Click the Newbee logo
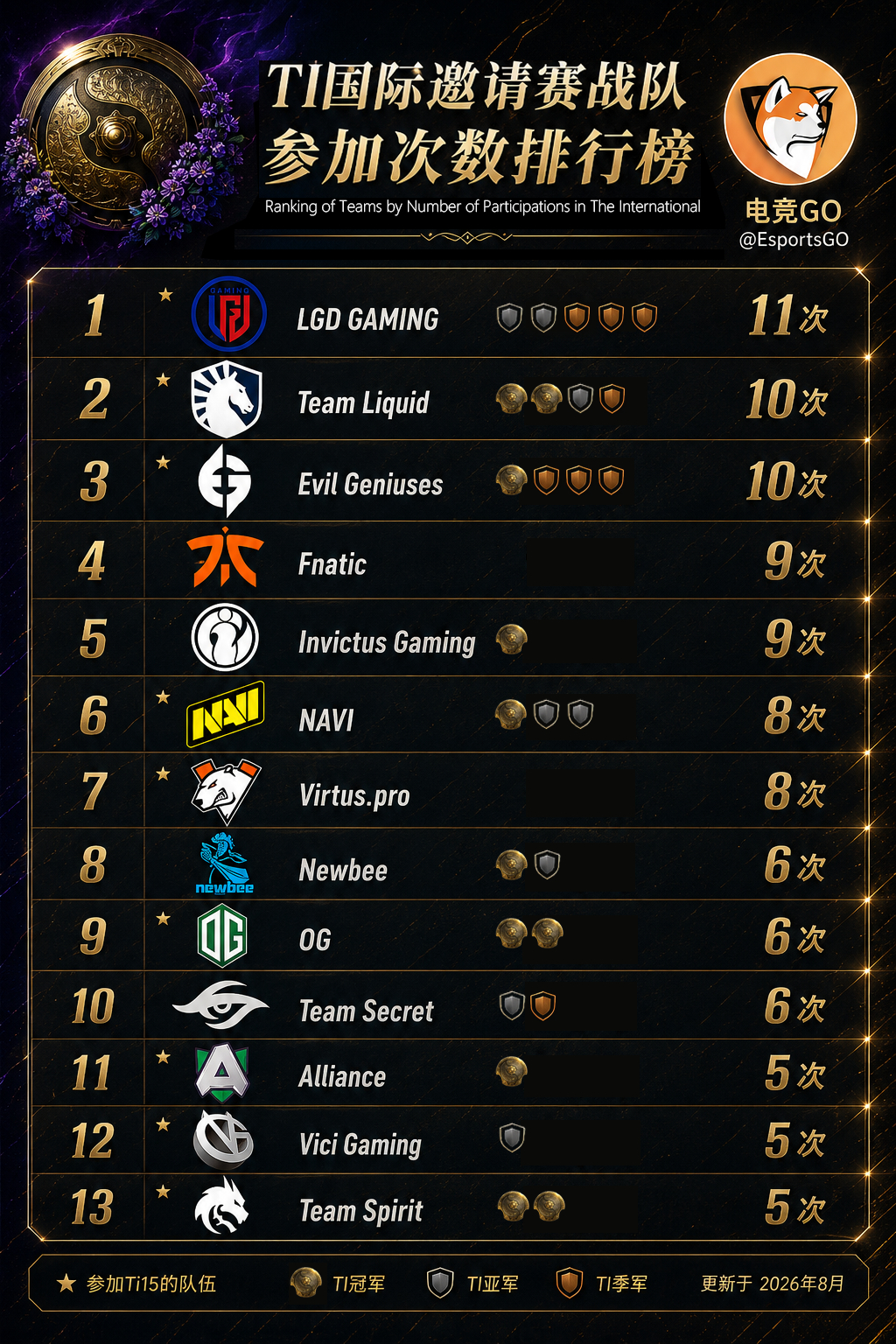This screenshot has width=896, height=1344. click(x=224, y=864)
